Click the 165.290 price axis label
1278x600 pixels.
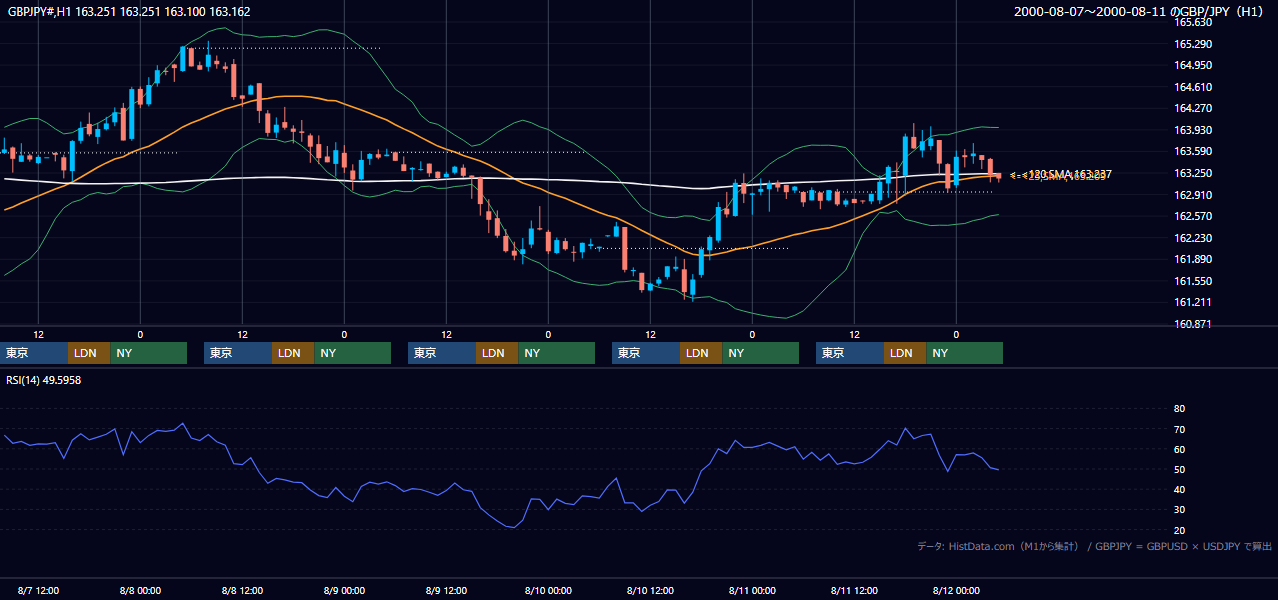(1193, 44)
